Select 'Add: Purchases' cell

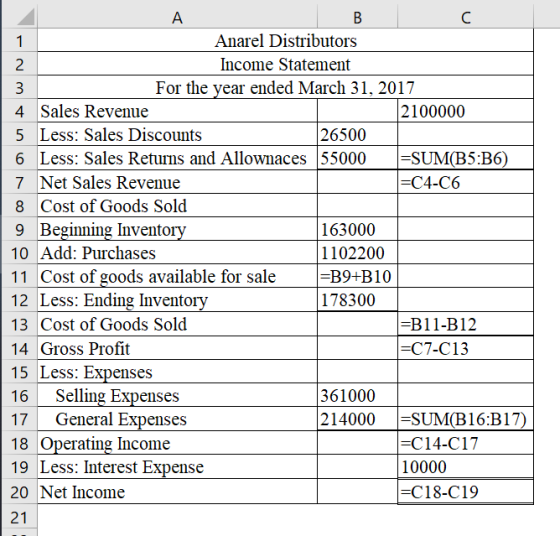coord(178,253)
